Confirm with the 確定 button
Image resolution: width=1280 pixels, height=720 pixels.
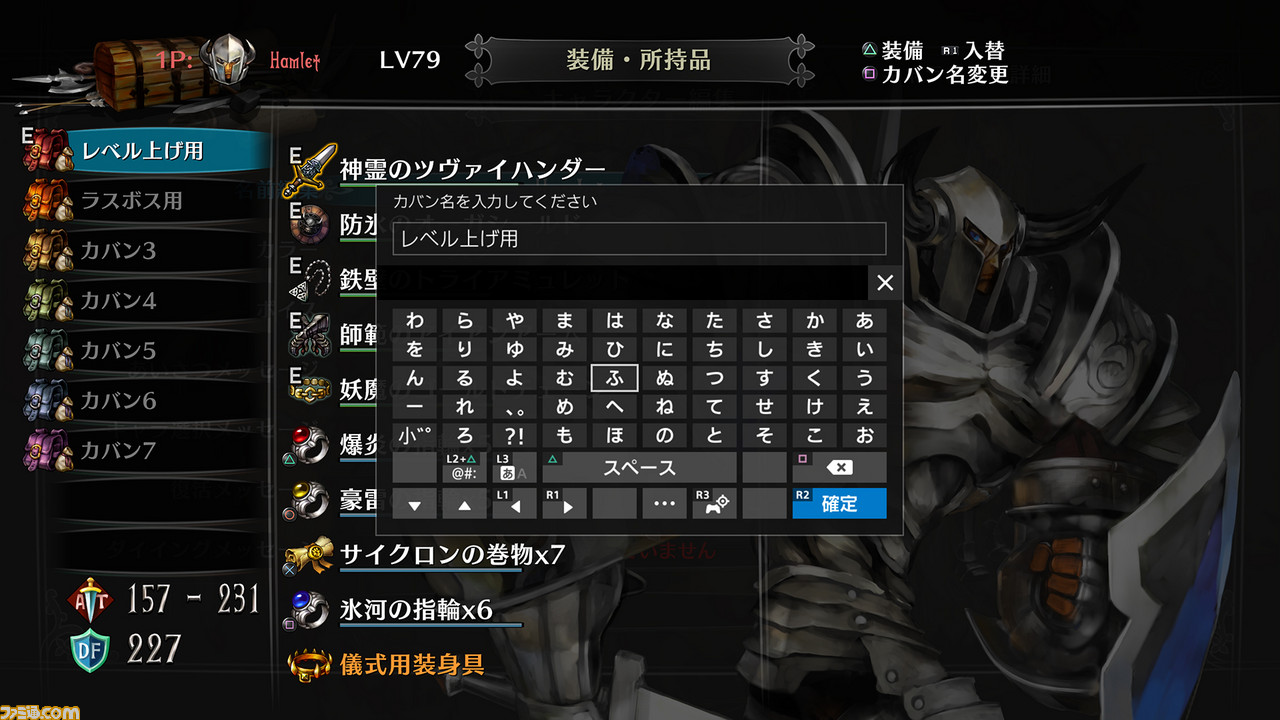(839, 503)
